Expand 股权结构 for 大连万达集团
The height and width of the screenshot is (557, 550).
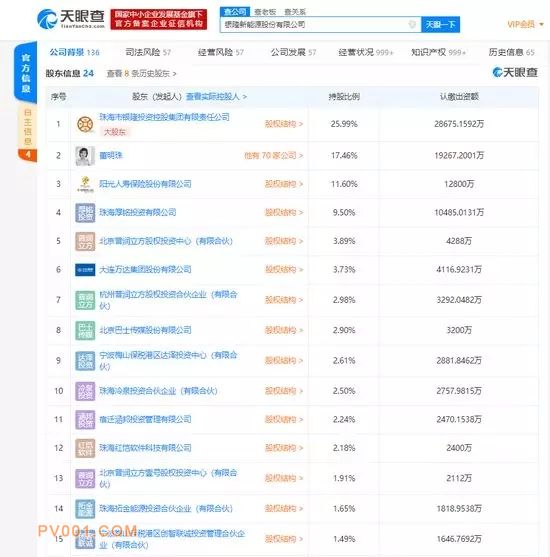284,270
